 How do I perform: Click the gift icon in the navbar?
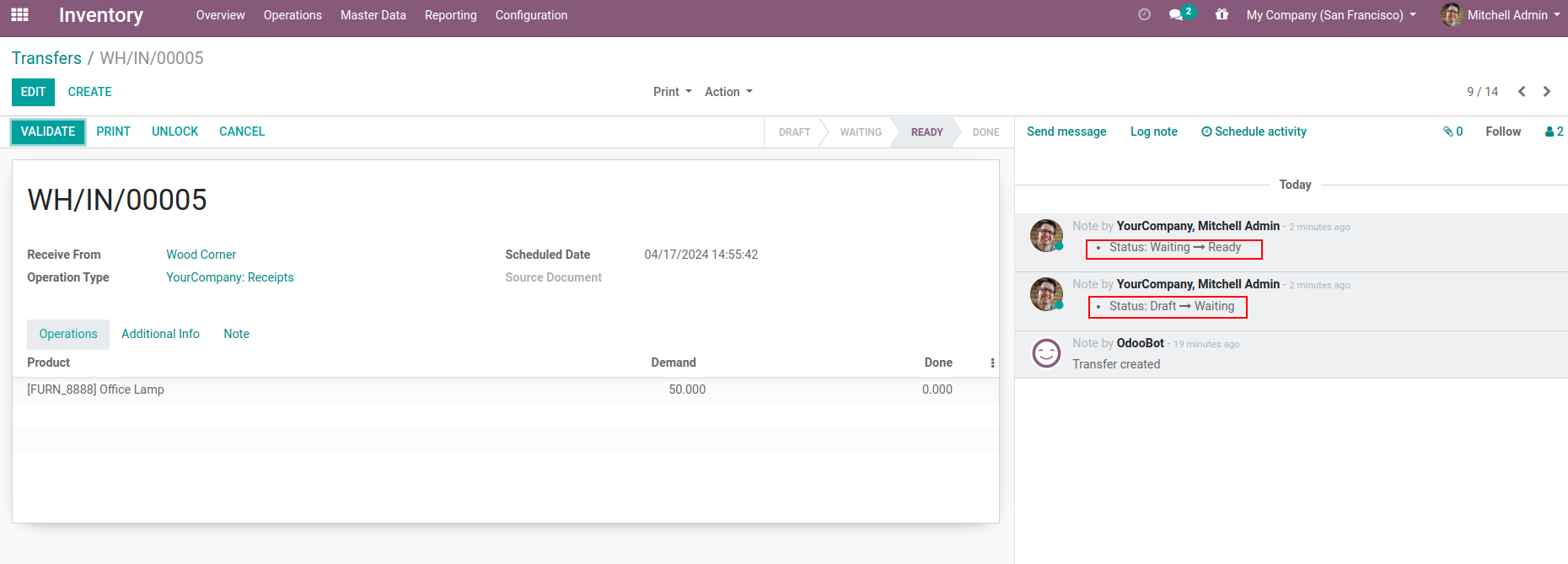point(1222,14)
